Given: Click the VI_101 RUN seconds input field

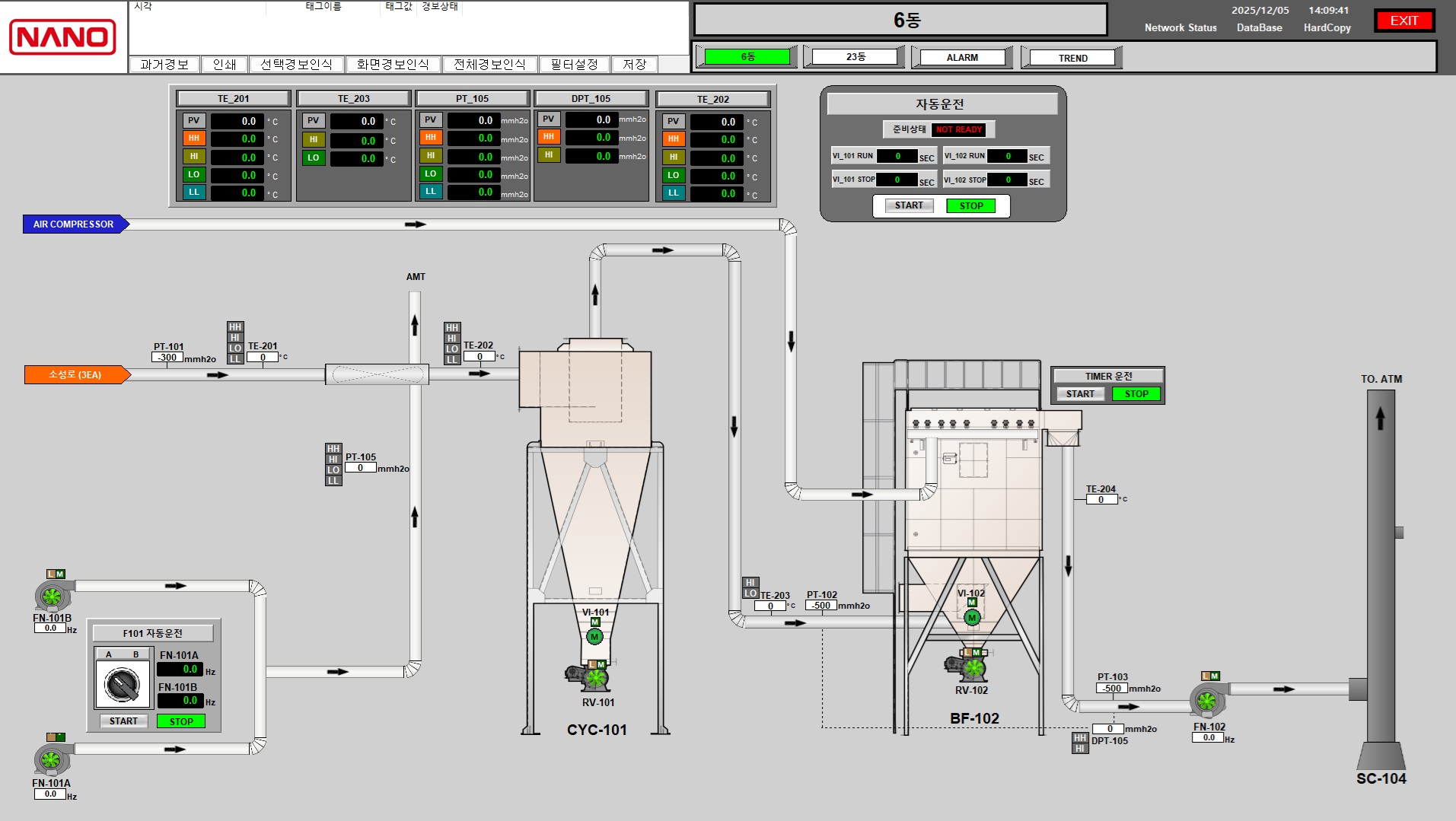Looking at the screenshot, I should [x=897, y=156].
